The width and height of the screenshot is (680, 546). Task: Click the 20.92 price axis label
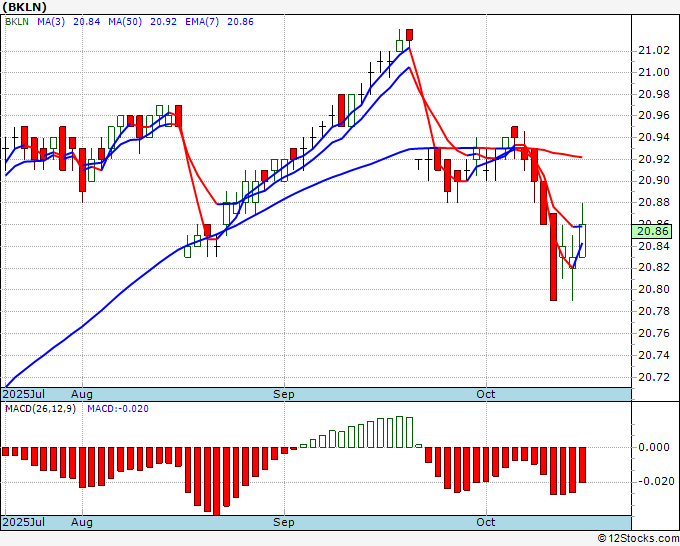tap(654, 159)
